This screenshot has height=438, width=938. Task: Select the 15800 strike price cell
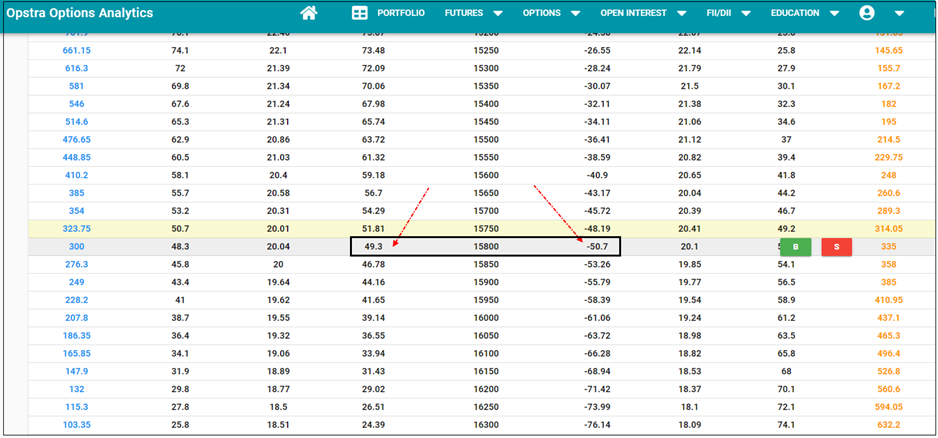[485, 246]
